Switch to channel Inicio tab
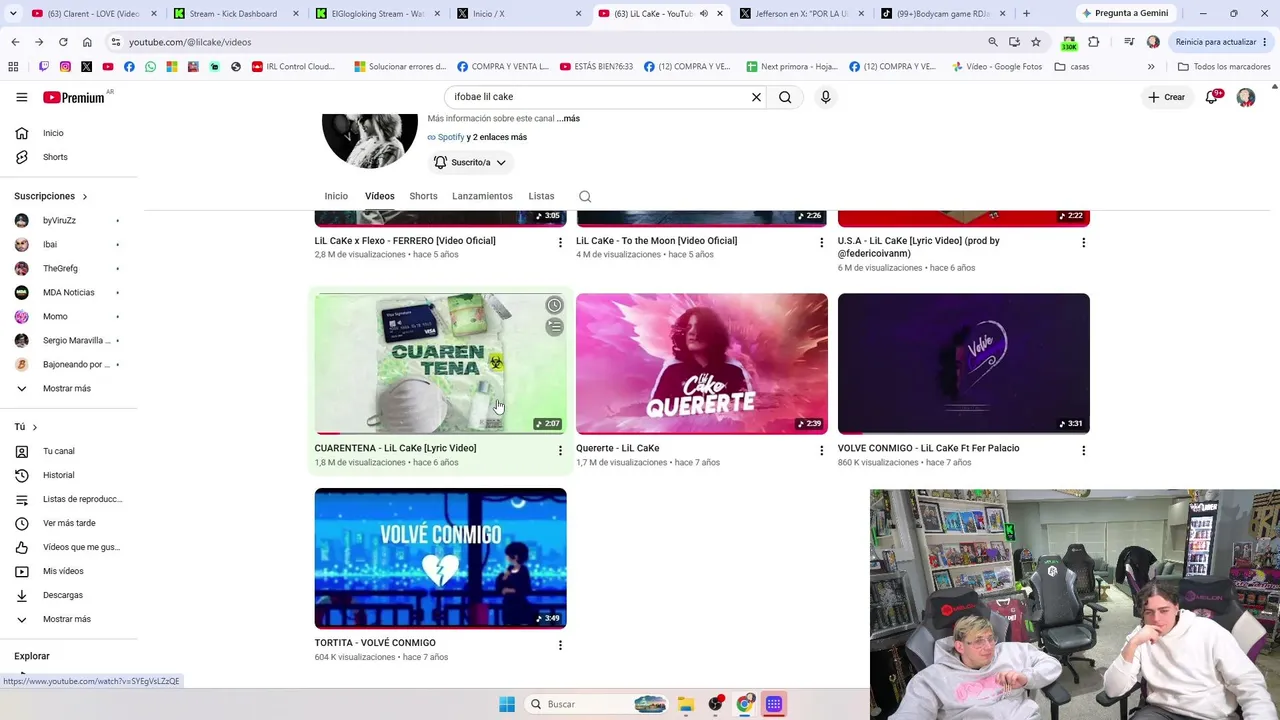The image size is (1280, 720). click(336, 196)
